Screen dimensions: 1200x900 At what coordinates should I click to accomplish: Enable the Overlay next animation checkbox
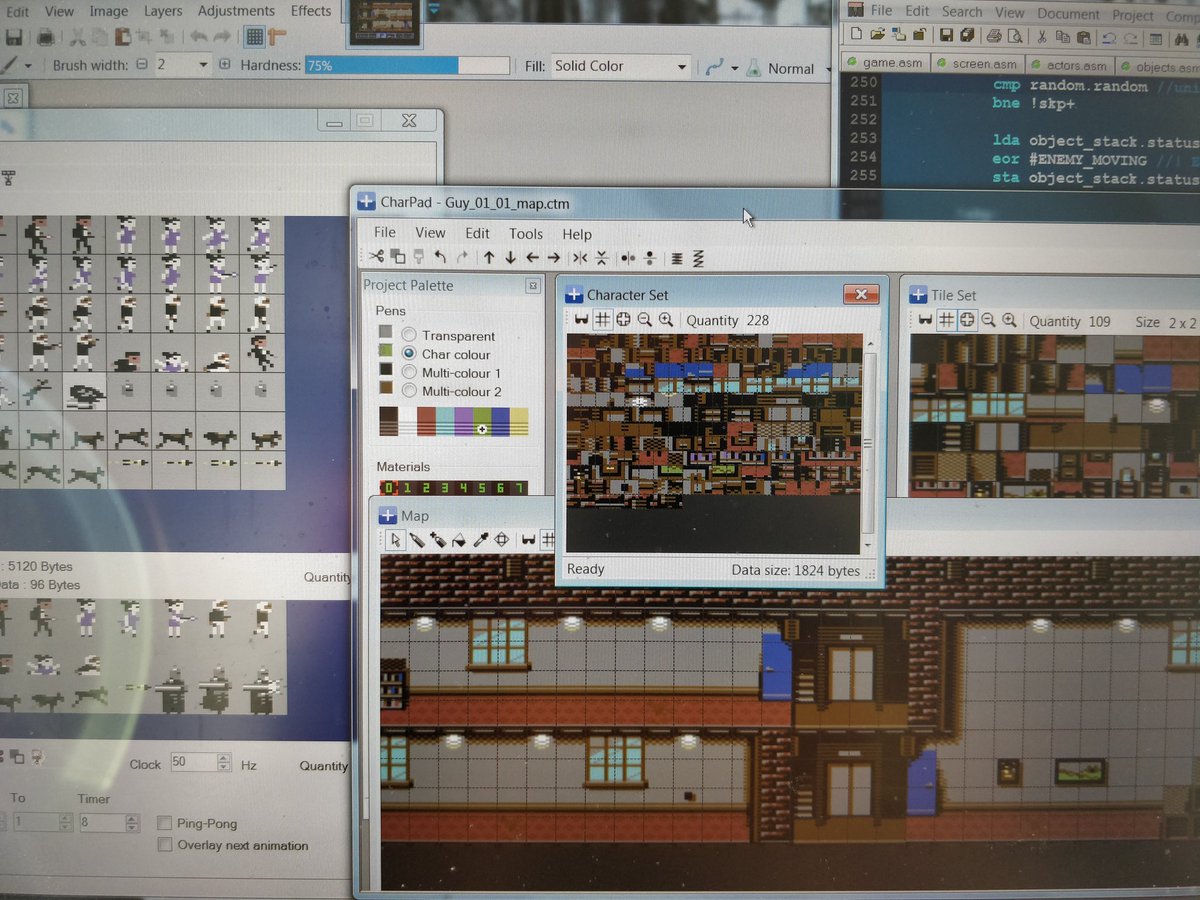coord(165,845)
